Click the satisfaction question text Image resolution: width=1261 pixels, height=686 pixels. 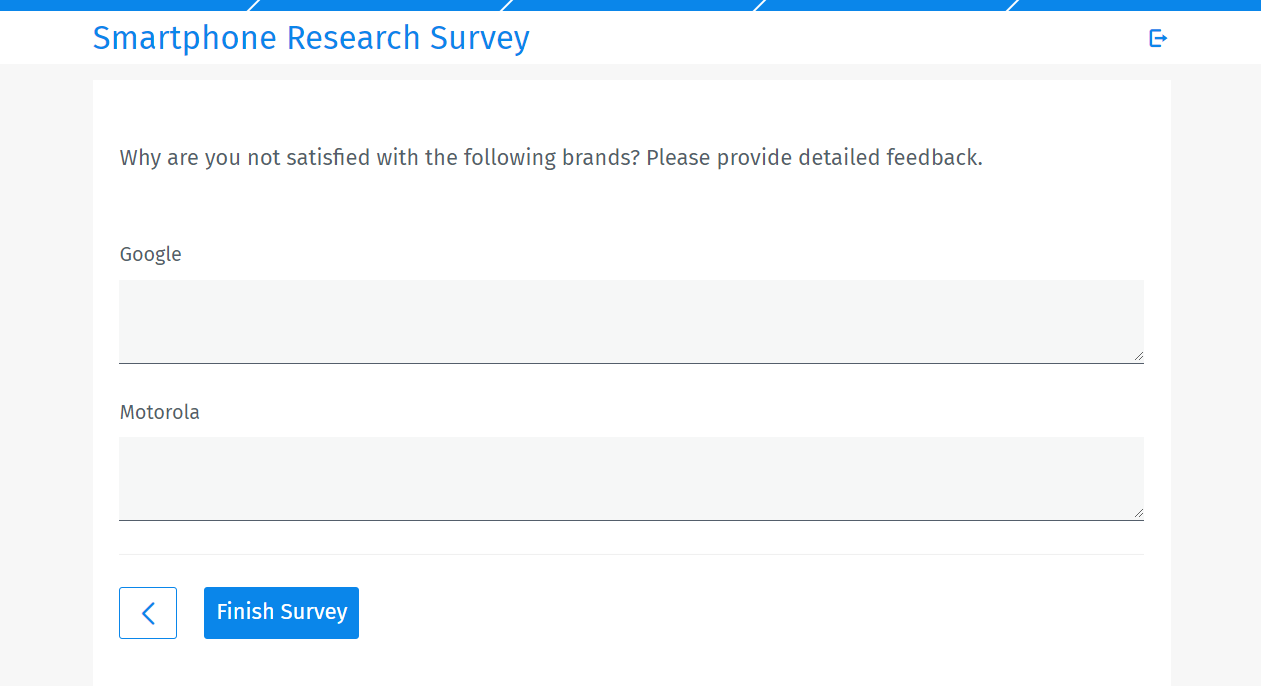[551, 157]
